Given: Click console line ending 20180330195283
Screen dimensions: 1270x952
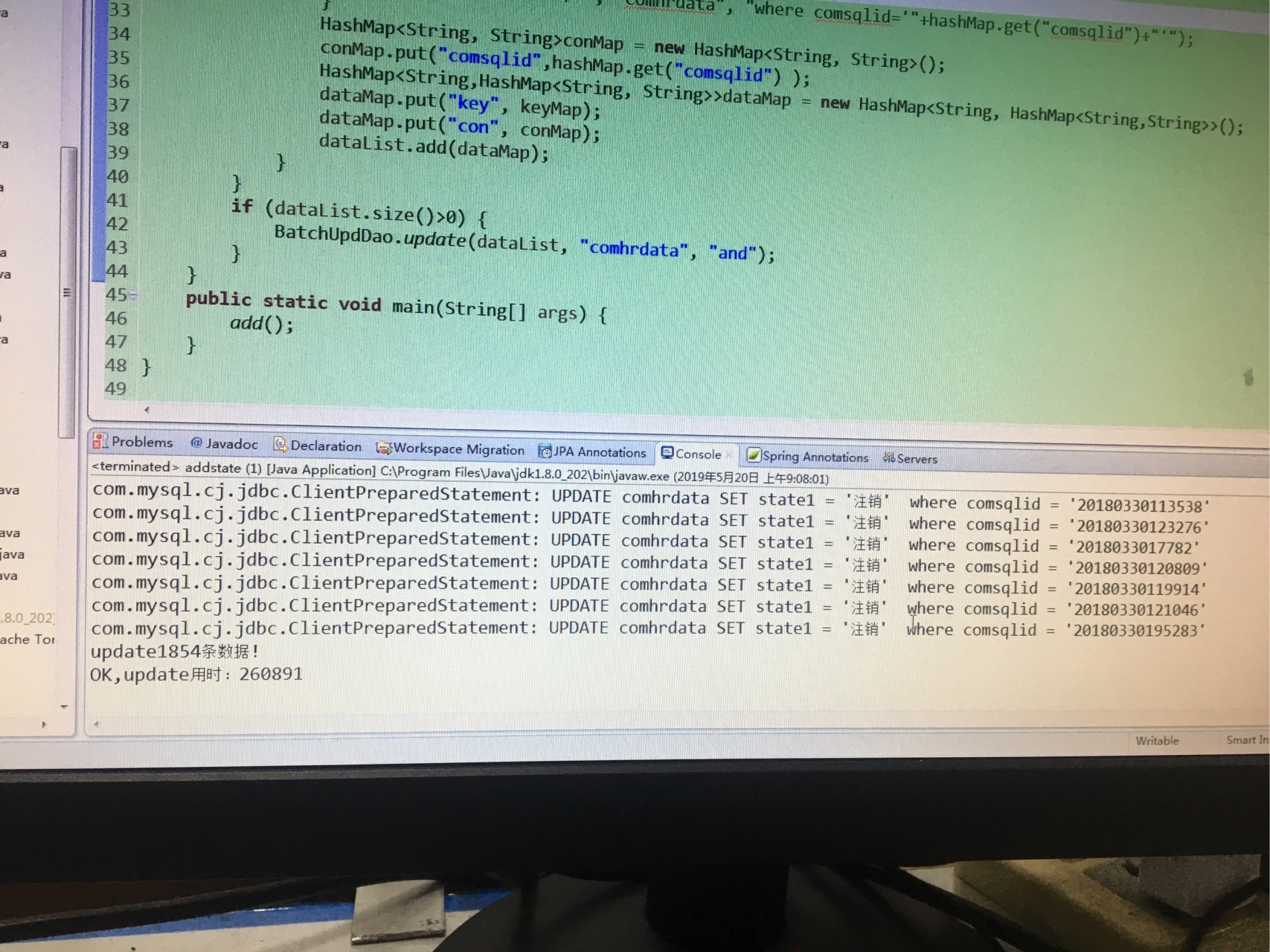Looking at the screenshot, I should (647, 628).
